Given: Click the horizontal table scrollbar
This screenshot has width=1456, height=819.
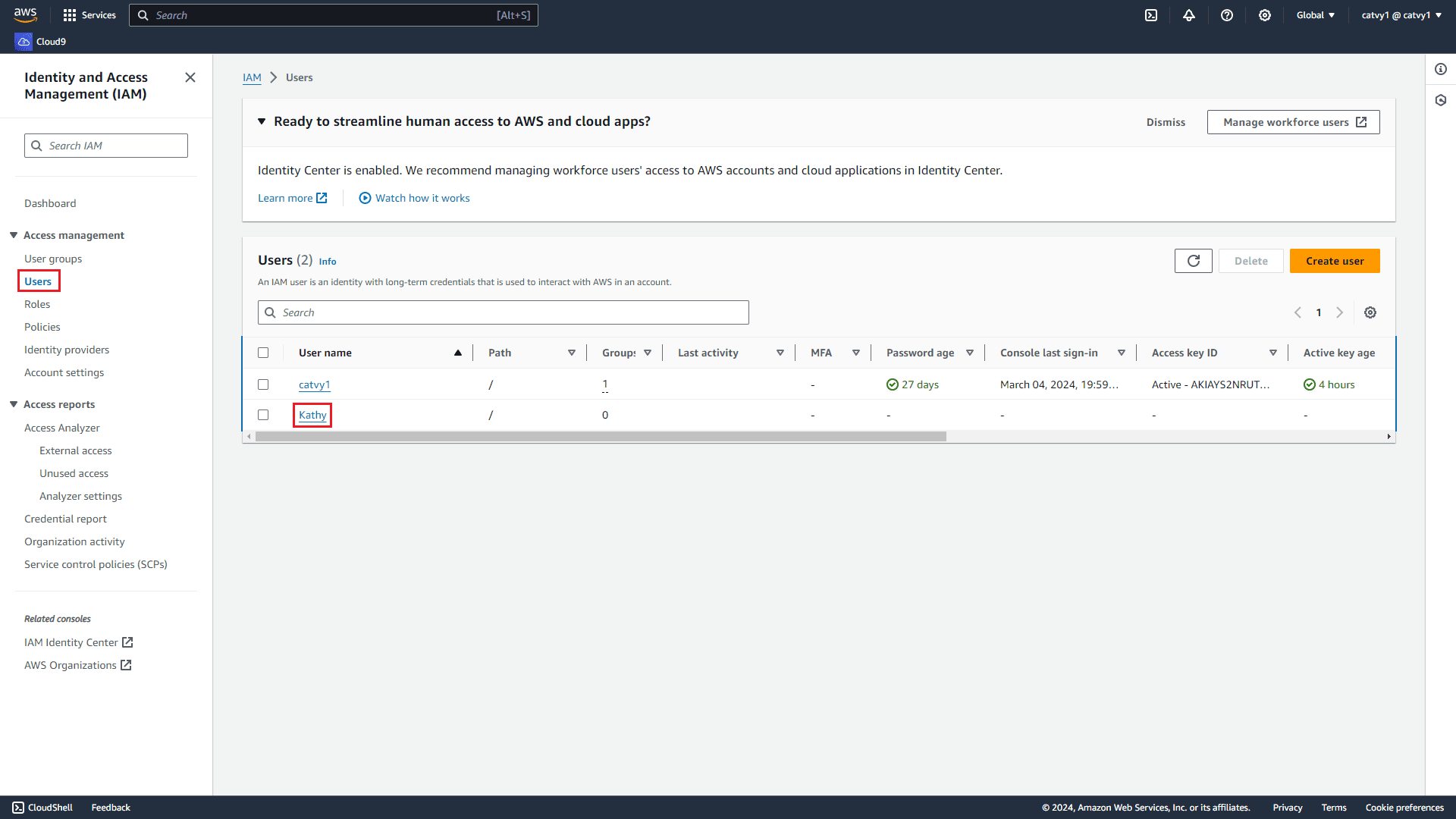Looking at the screenshot, I should tap(601, 437).
